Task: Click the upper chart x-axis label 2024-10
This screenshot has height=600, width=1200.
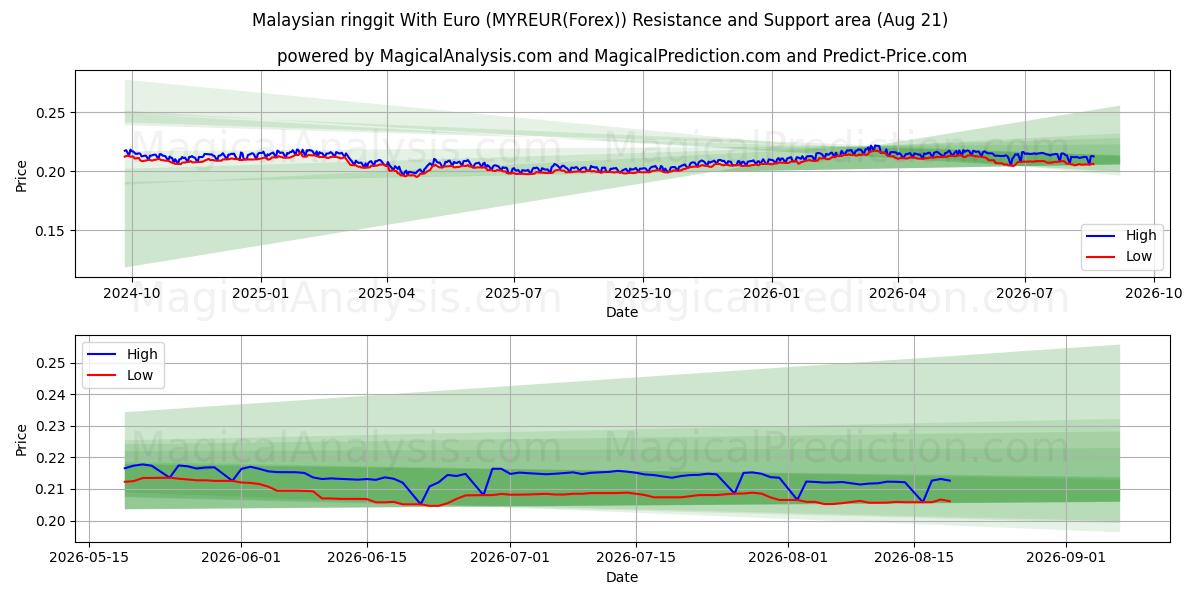Action: (132, 293)
